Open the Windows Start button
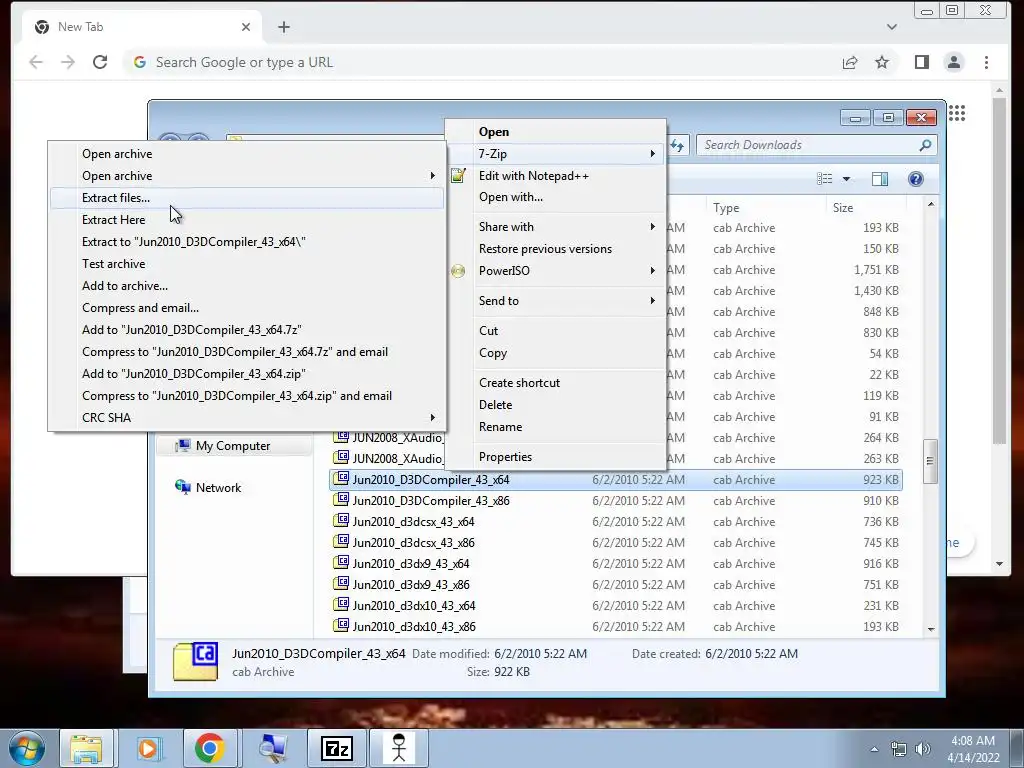 (x=26, y=748)
